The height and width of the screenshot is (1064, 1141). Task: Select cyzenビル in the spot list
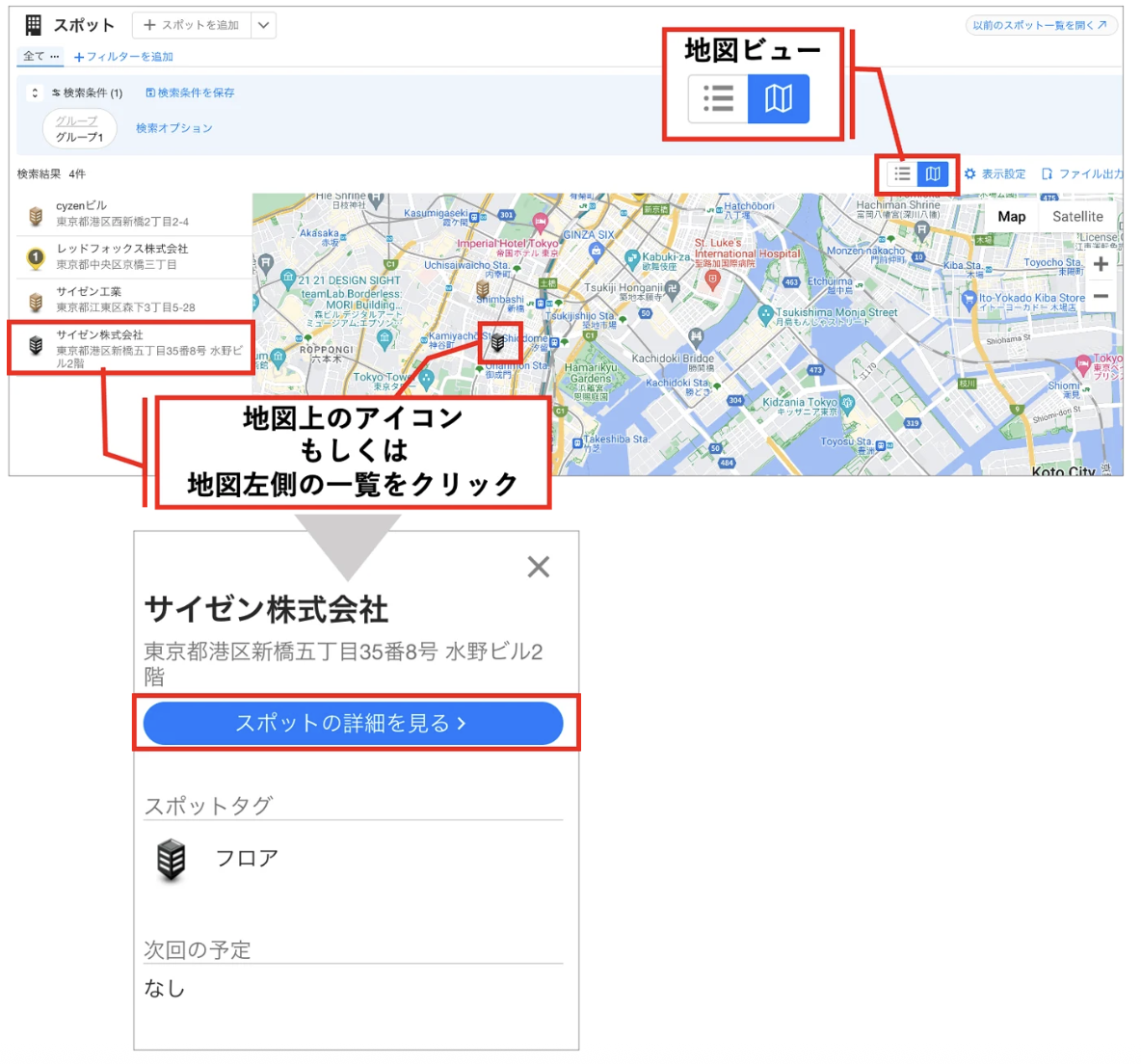[135, 214]
